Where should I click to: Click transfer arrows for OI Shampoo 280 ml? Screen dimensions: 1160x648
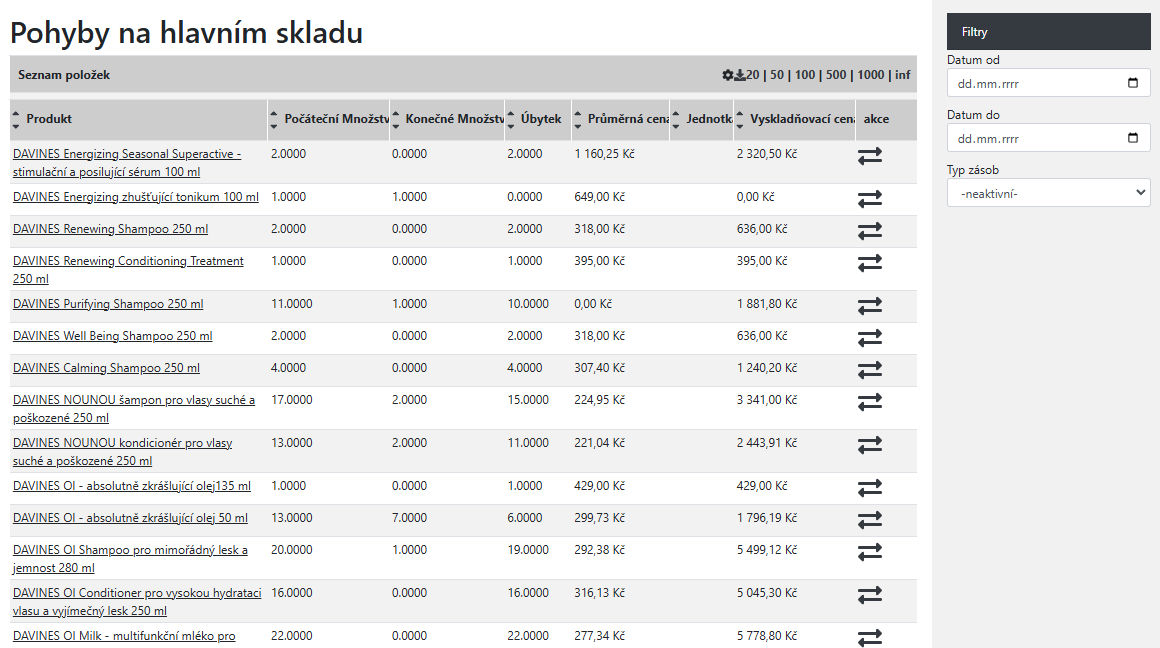click(x=869, y=552)
